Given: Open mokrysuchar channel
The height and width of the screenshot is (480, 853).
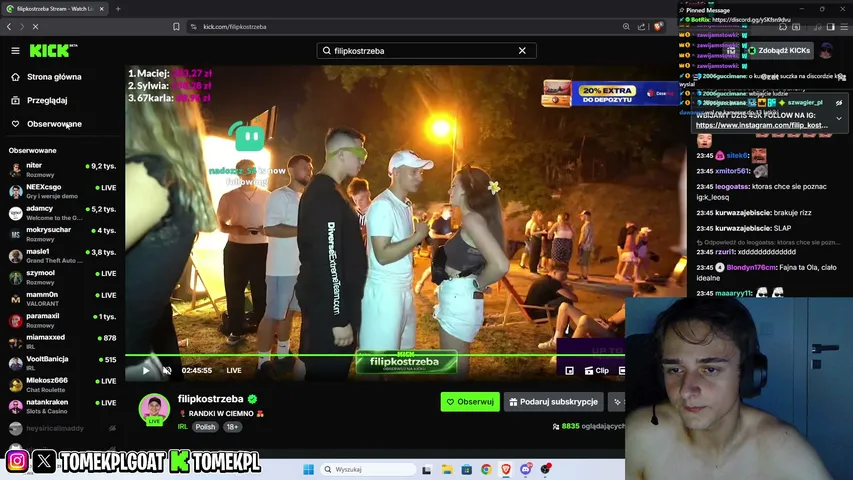Looking at the screenshot, I should tap(62, 234).
